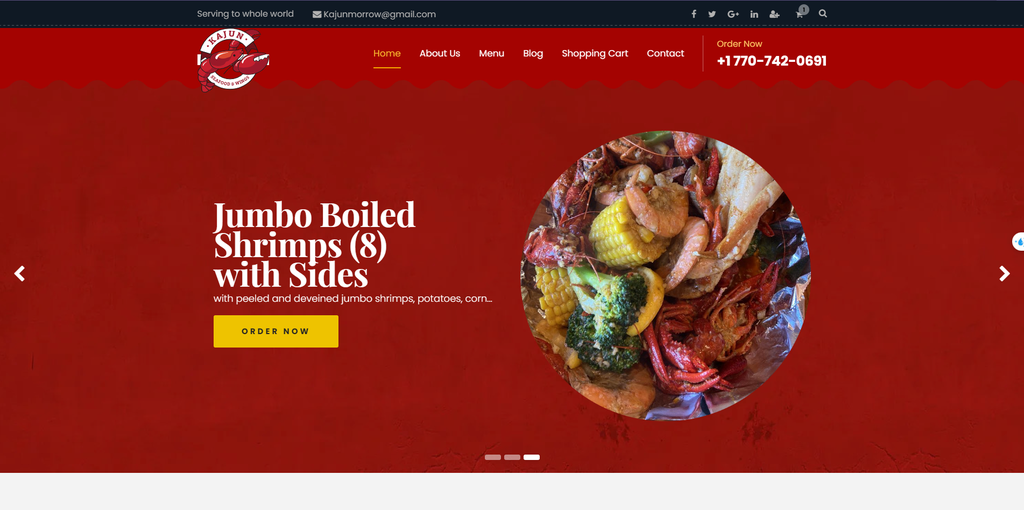Open the search magnifier icon
The height and width of the screenshot is (510, 1024).
pyautogui.click(x=823, y=13)
